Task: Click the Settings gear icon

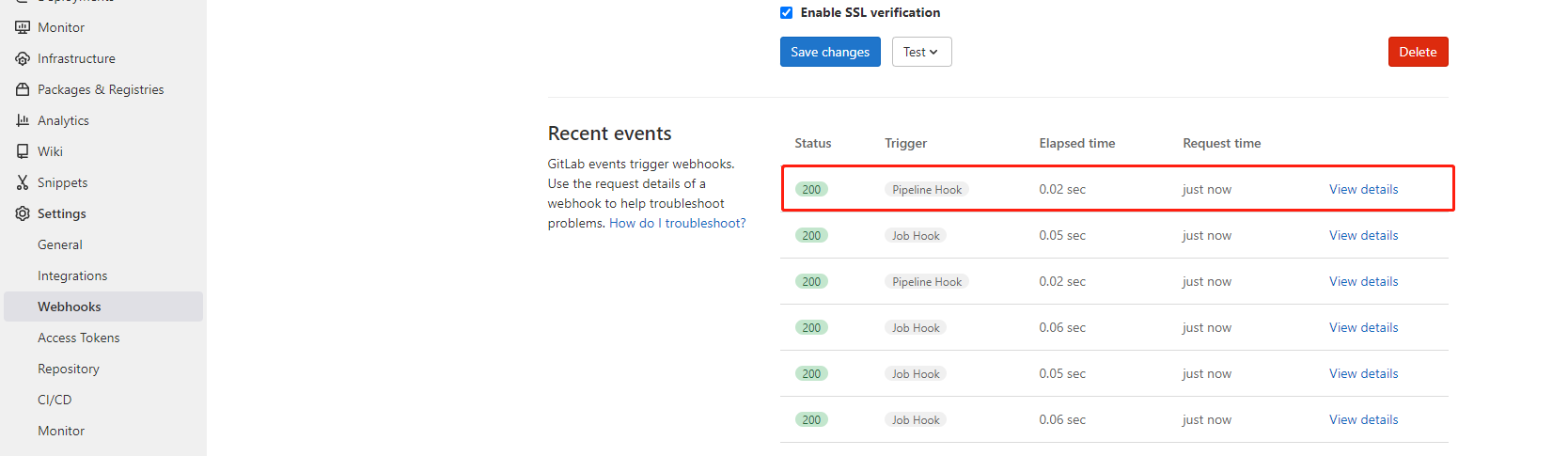Action: tap(23, 213)
